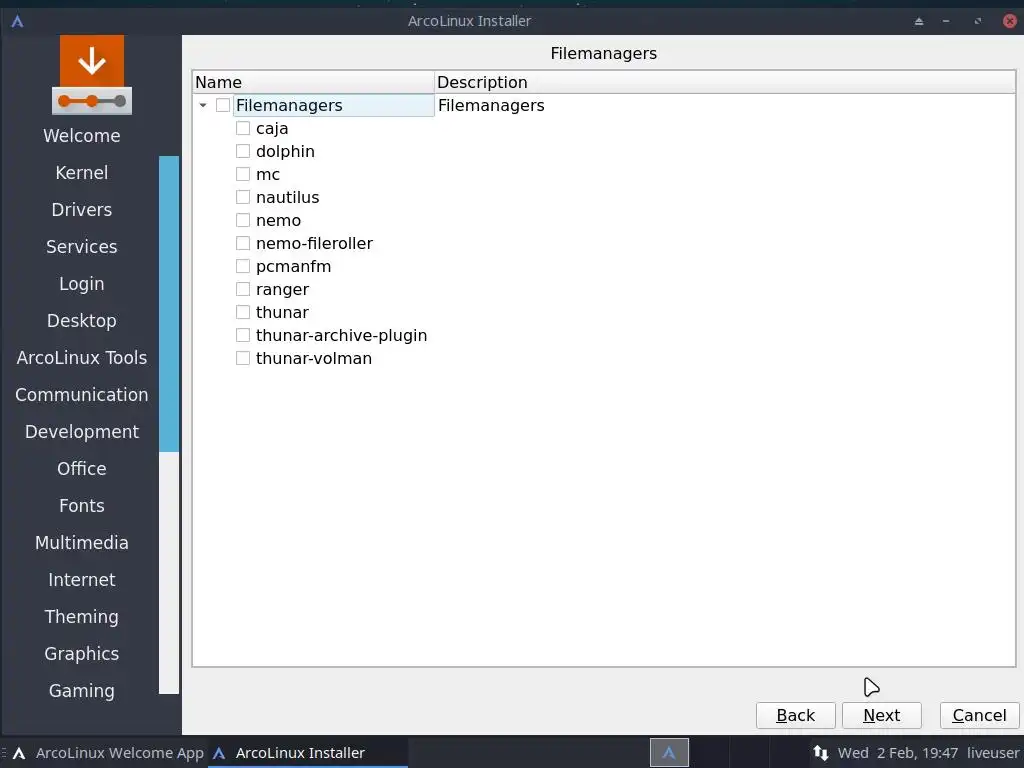Select the Theming step
The height and width of the screenshot is (768, 1024).
tap(82, 616)
